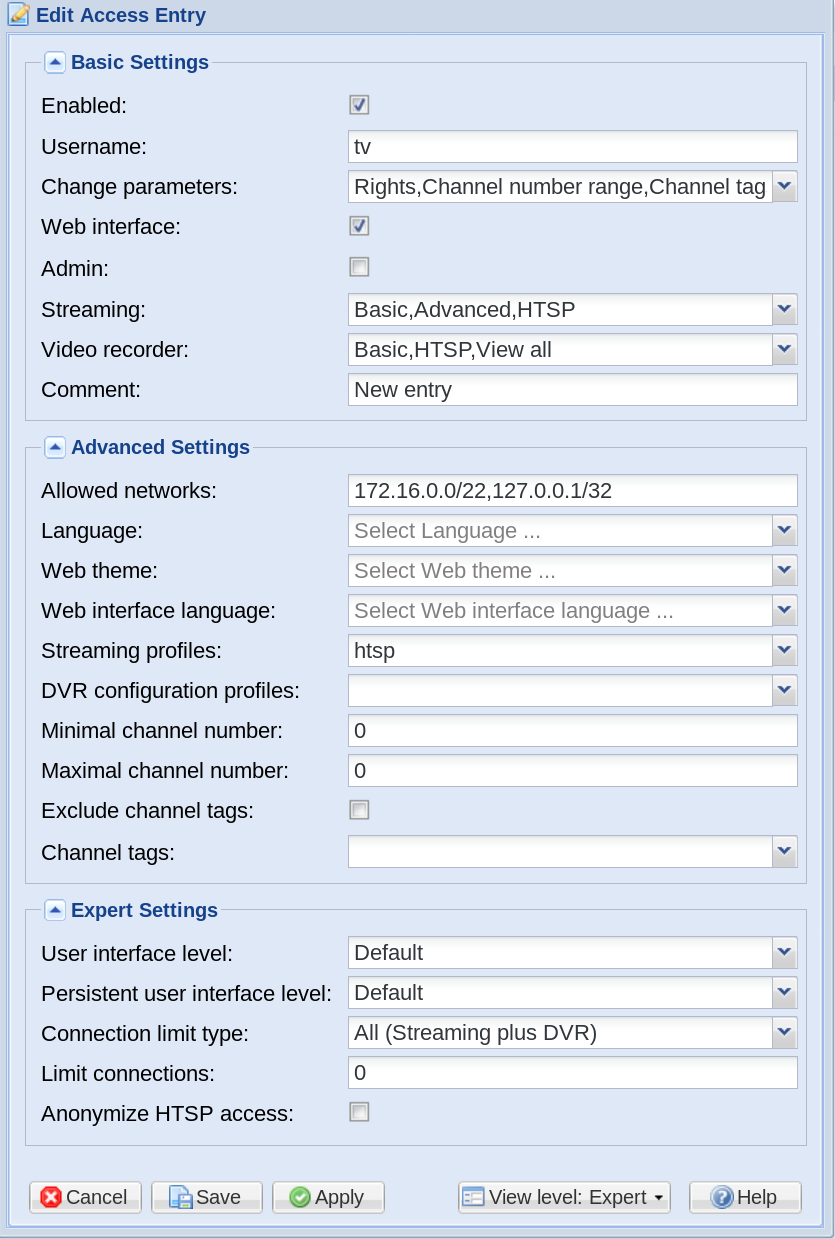Toggle the Exclude channel tags checkbox
835x1239 pixels.
click(359, 809)
